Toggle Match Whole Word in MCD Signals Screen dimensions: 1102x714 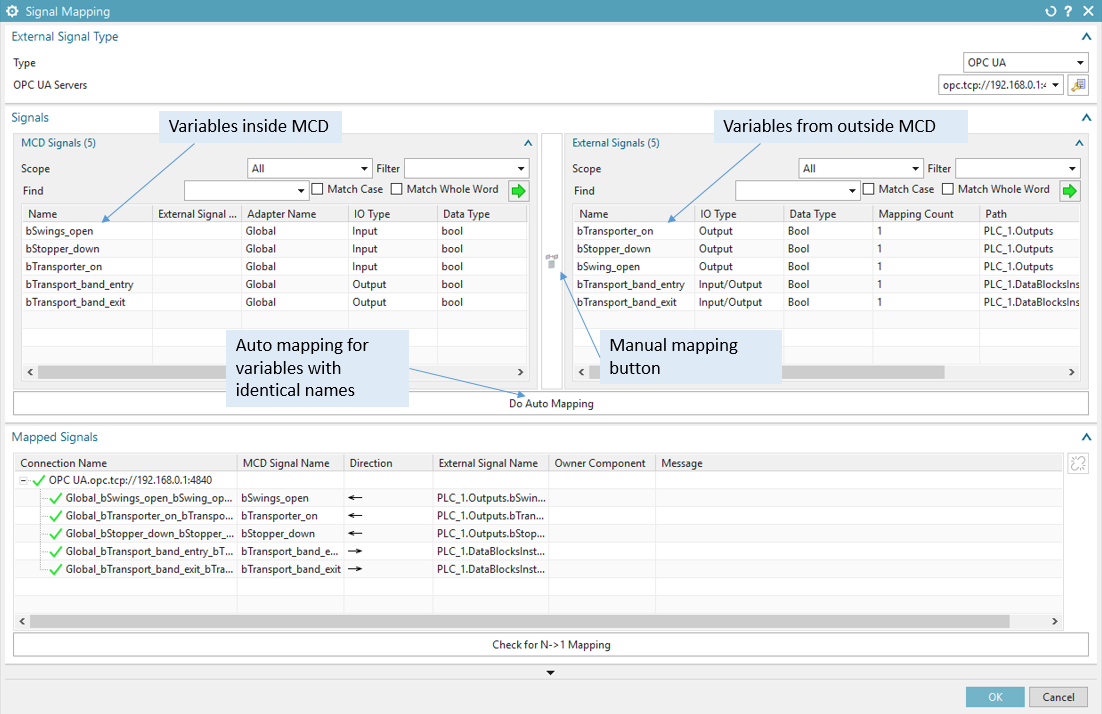(397, 189)
